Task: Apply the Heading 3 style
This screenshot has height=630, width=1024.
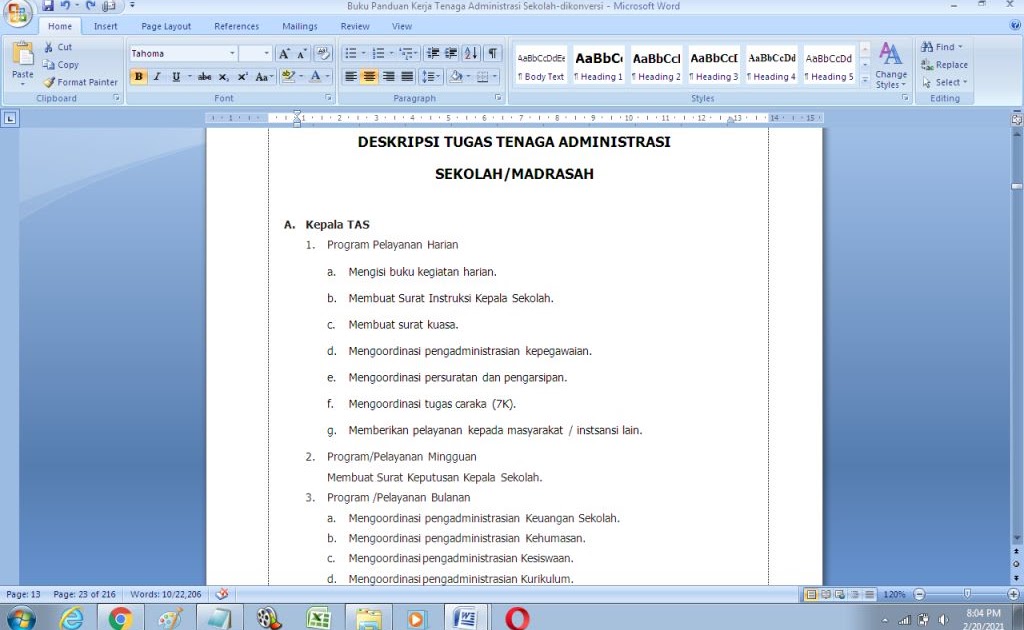Action: coord(714,66)
